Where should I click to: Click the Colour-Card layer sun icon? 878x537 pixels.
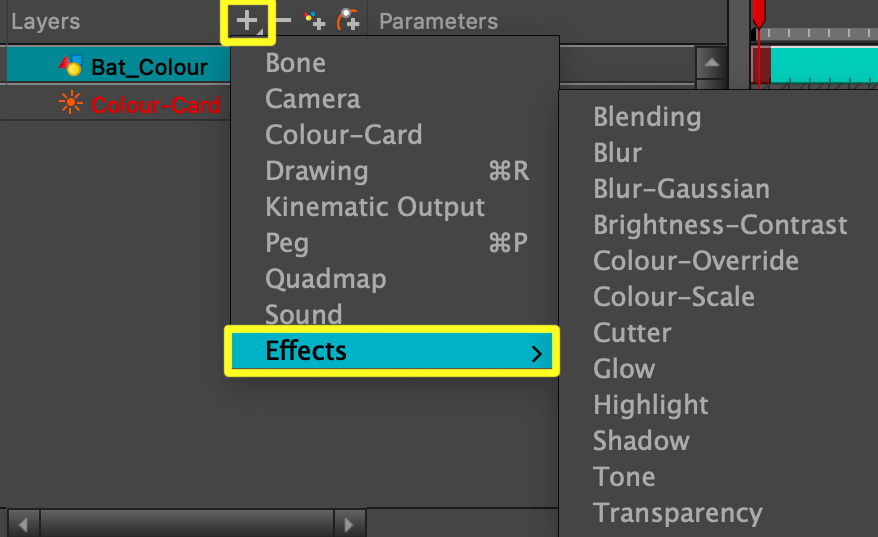pos(70,103)
